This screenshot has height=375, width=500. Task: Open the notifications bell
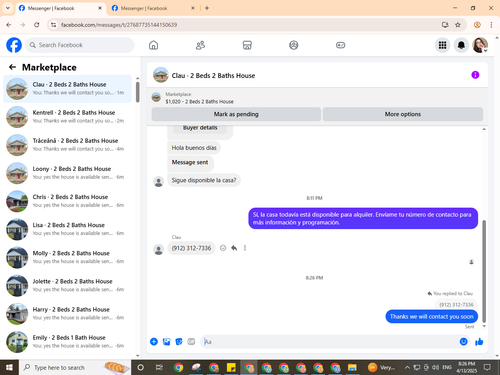461,45
